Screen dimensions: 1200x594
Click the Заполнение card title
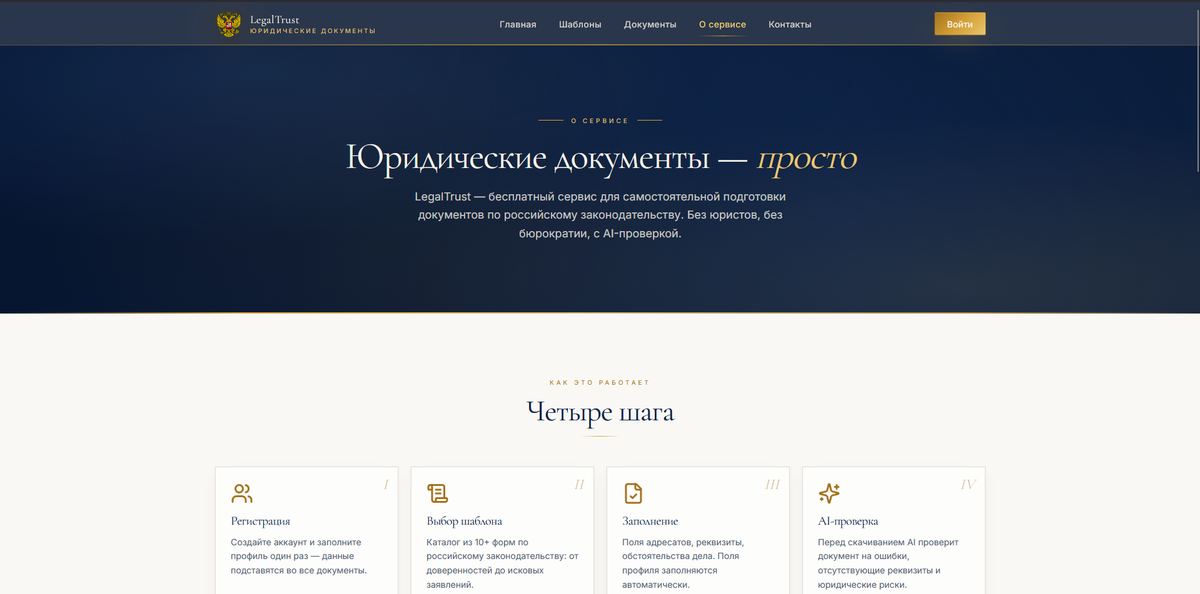pyautogui.click(x=650, y=521)
